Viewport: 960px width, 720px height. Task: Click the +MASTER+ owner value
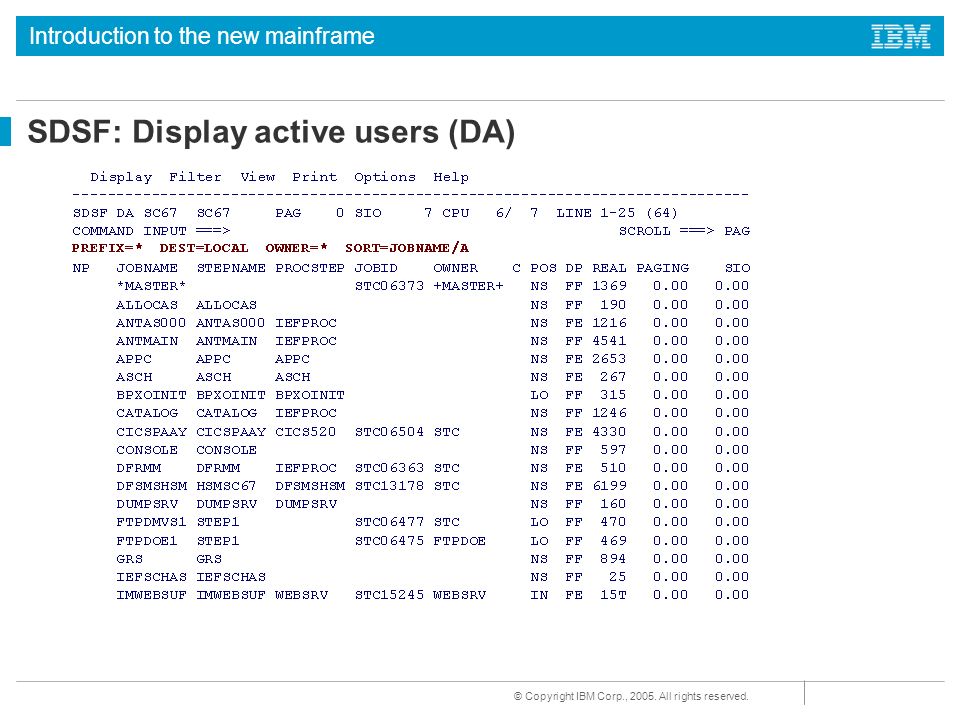pos(468,286)
